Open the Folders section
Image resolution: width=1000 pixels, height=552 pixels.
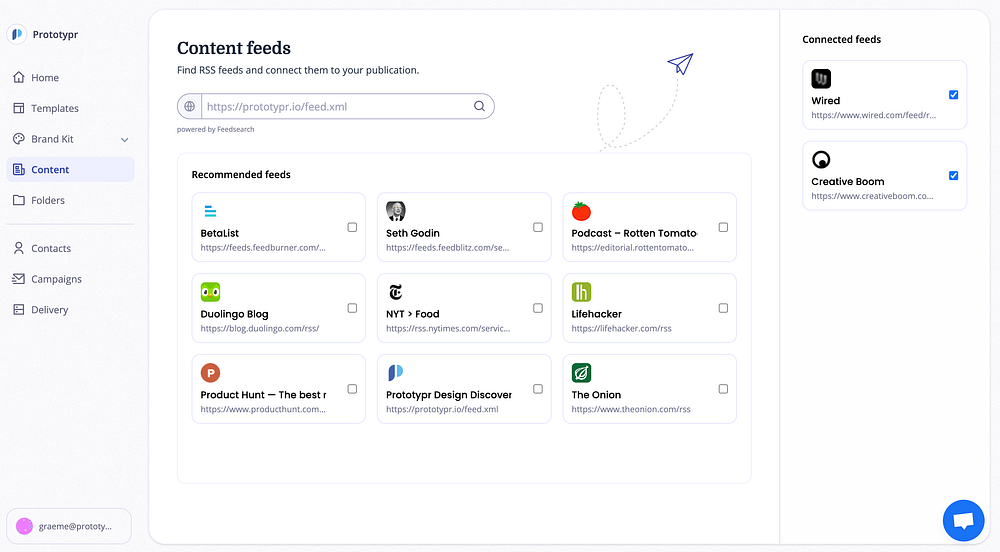(48, 200)
